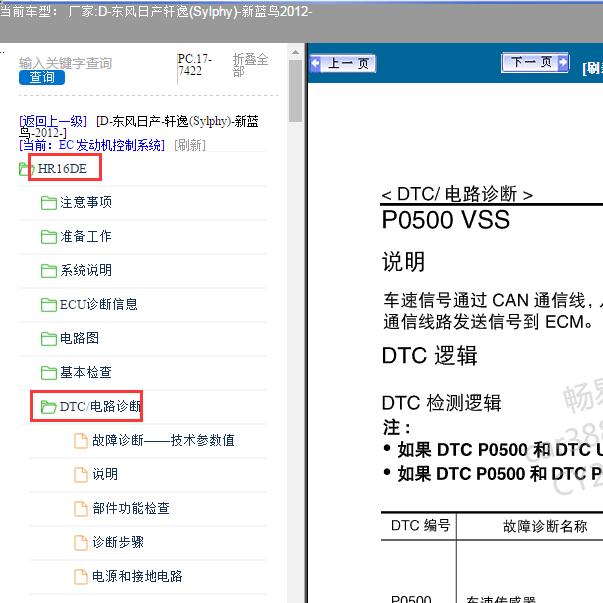Click the 注意事项 folder icon

(48, 203)
